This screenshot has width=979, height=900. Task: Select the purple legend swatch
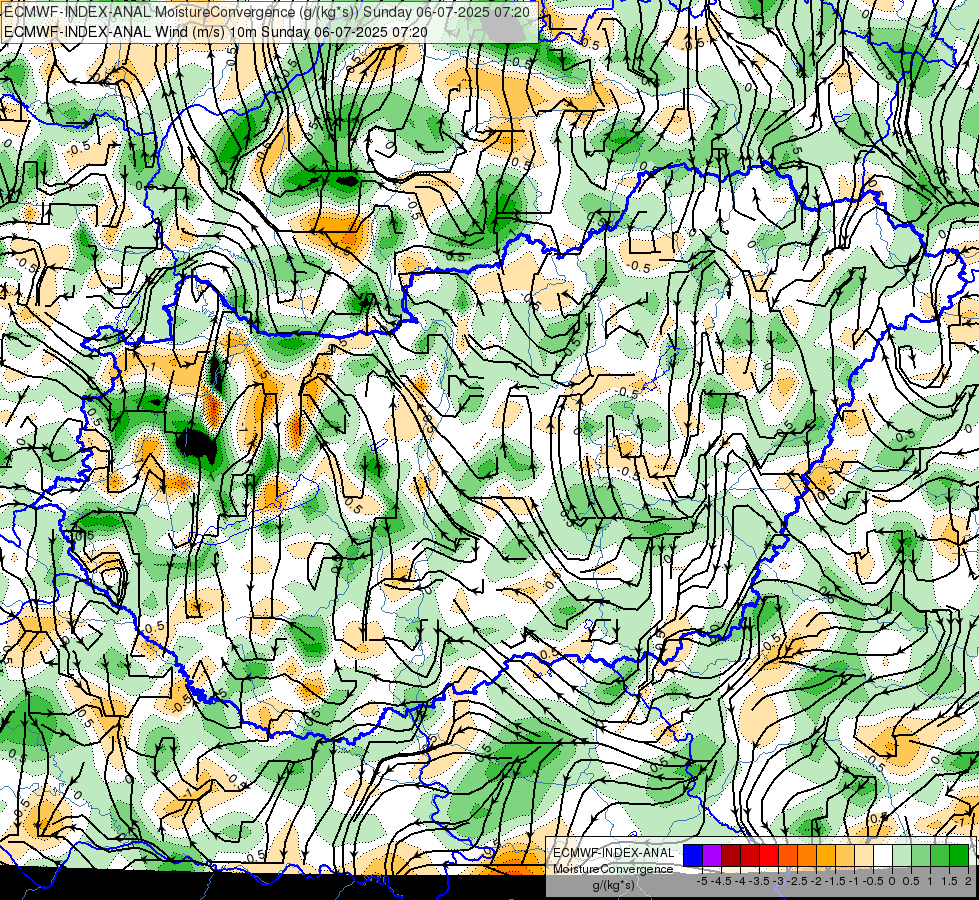712,856
